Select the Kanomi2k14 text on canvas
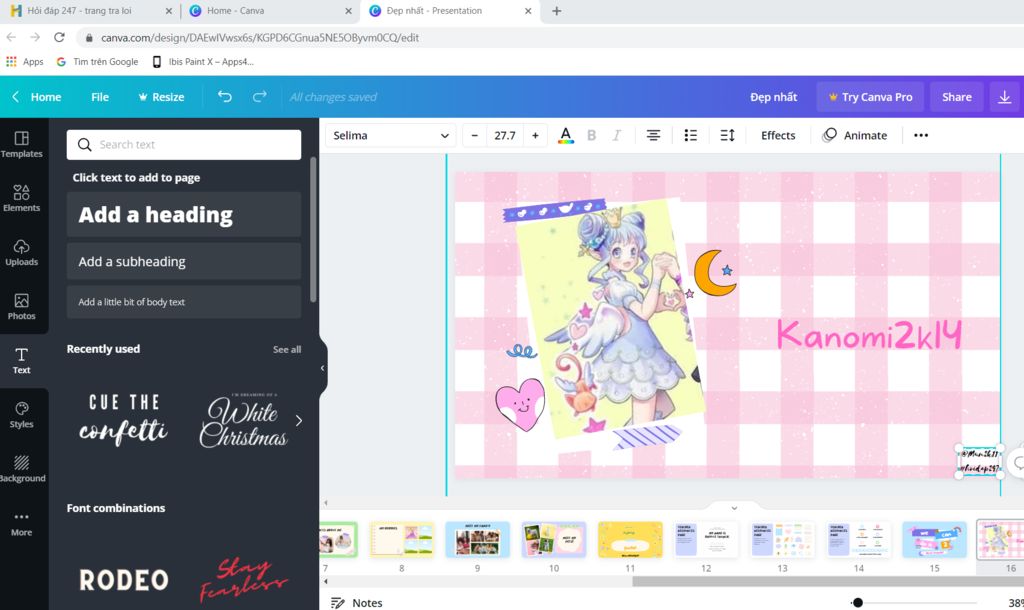Viewport: 1024px width, 610px height. click(869, 336)
